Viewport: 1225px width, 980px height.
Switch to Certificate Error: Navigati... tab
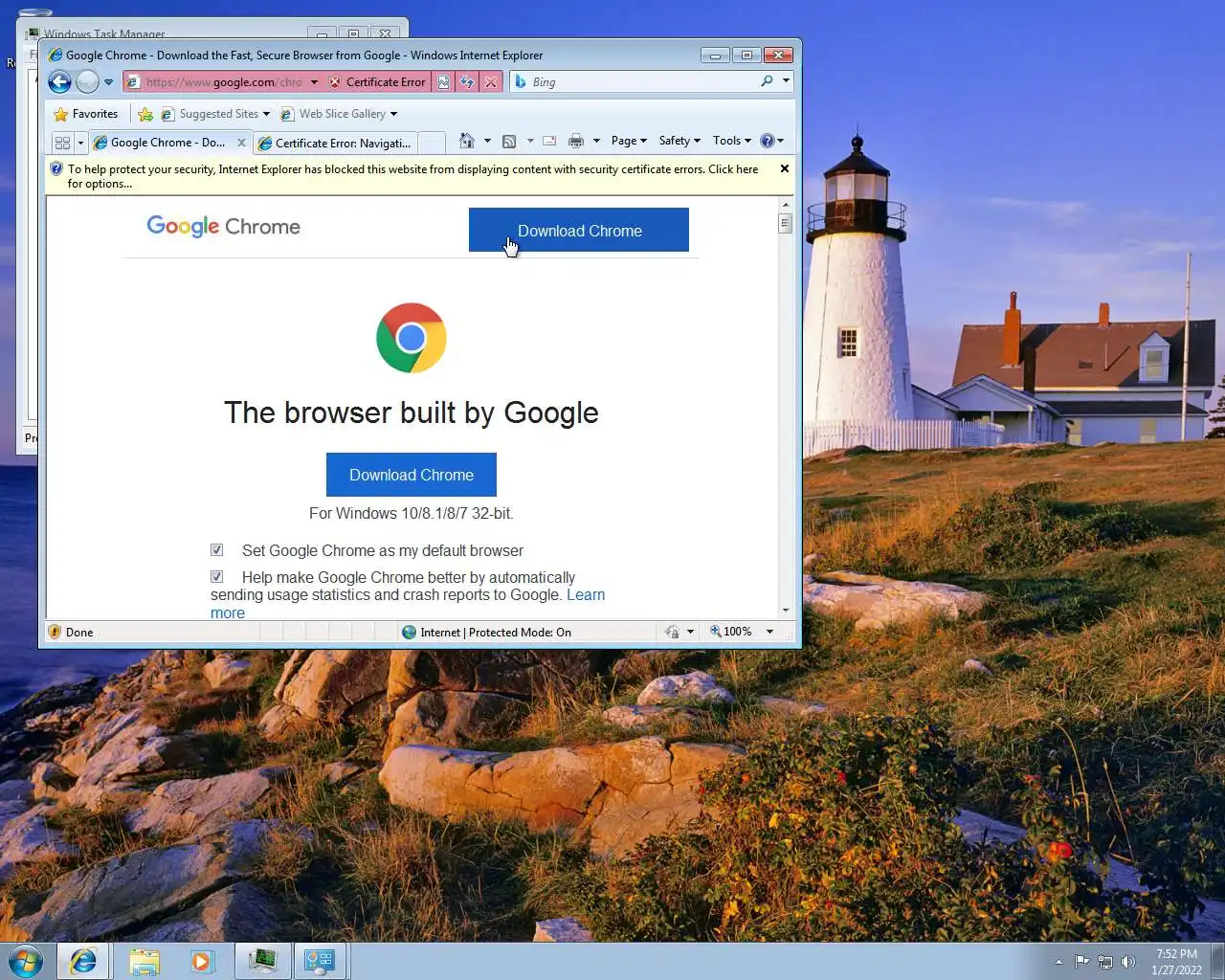(335, 143)
